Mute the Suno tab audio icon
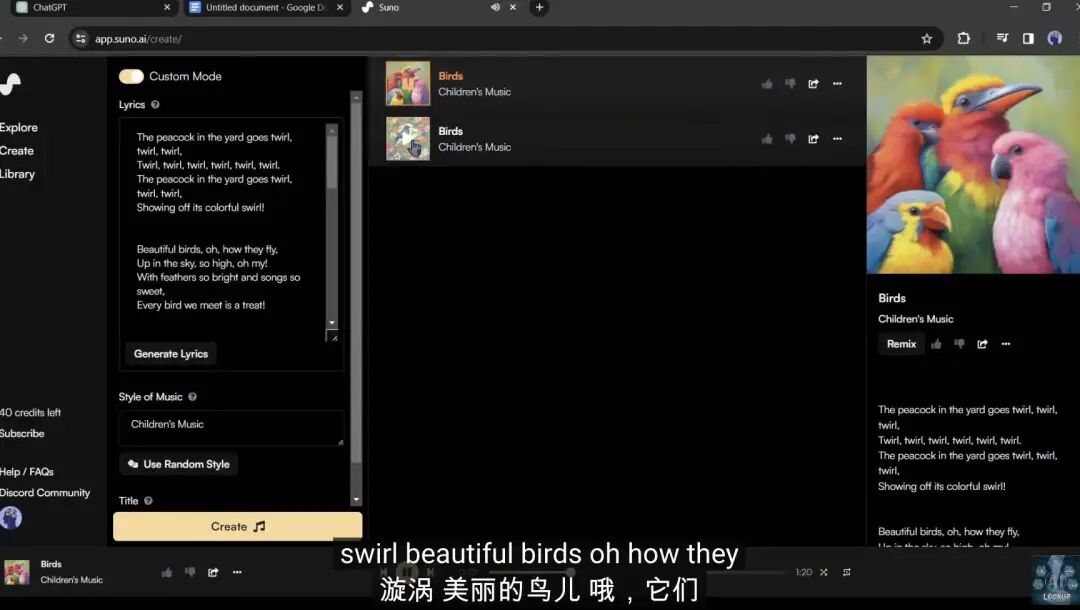 [x=495, y=8]
